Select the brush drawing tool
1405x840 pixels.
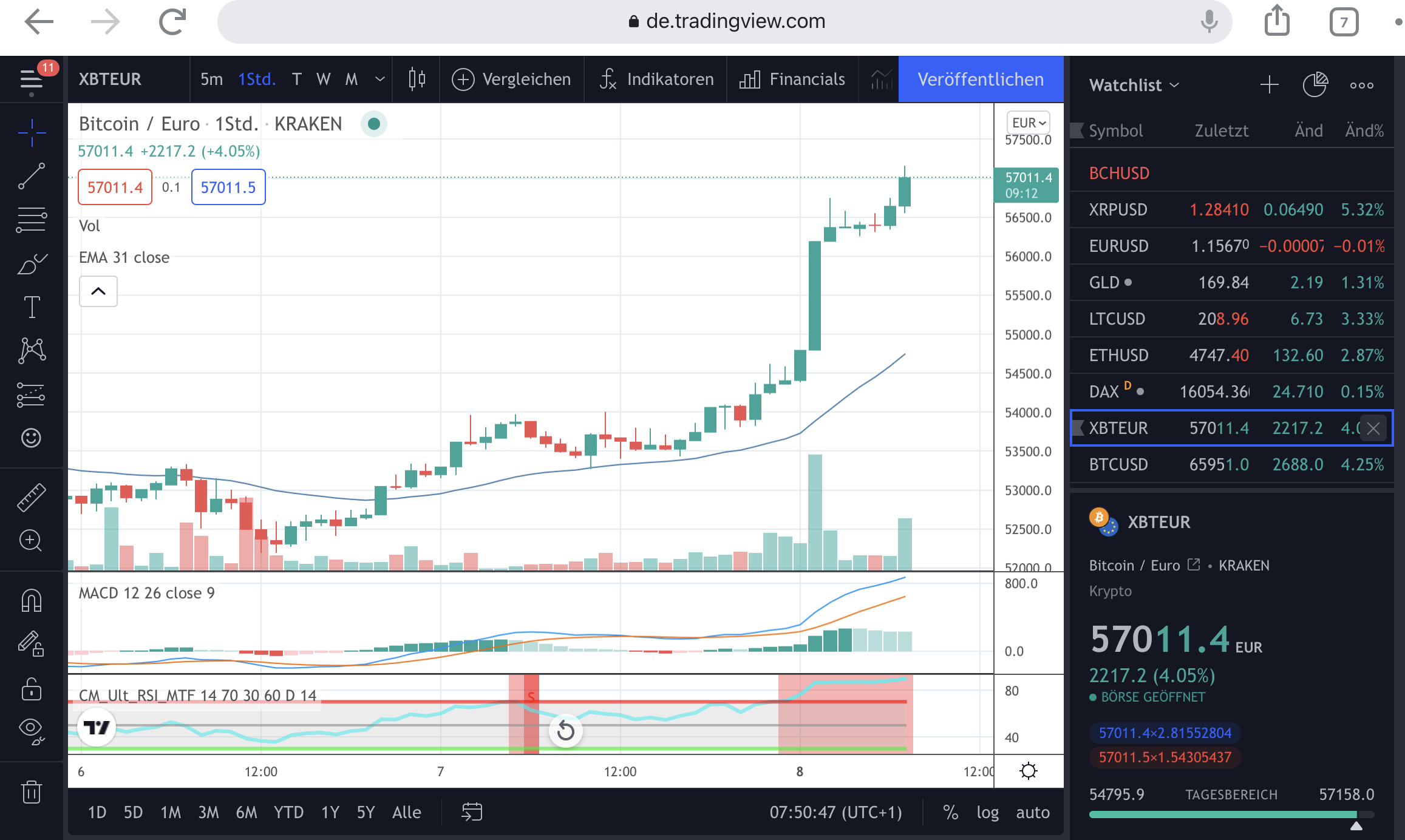click(x=32, y=264)
